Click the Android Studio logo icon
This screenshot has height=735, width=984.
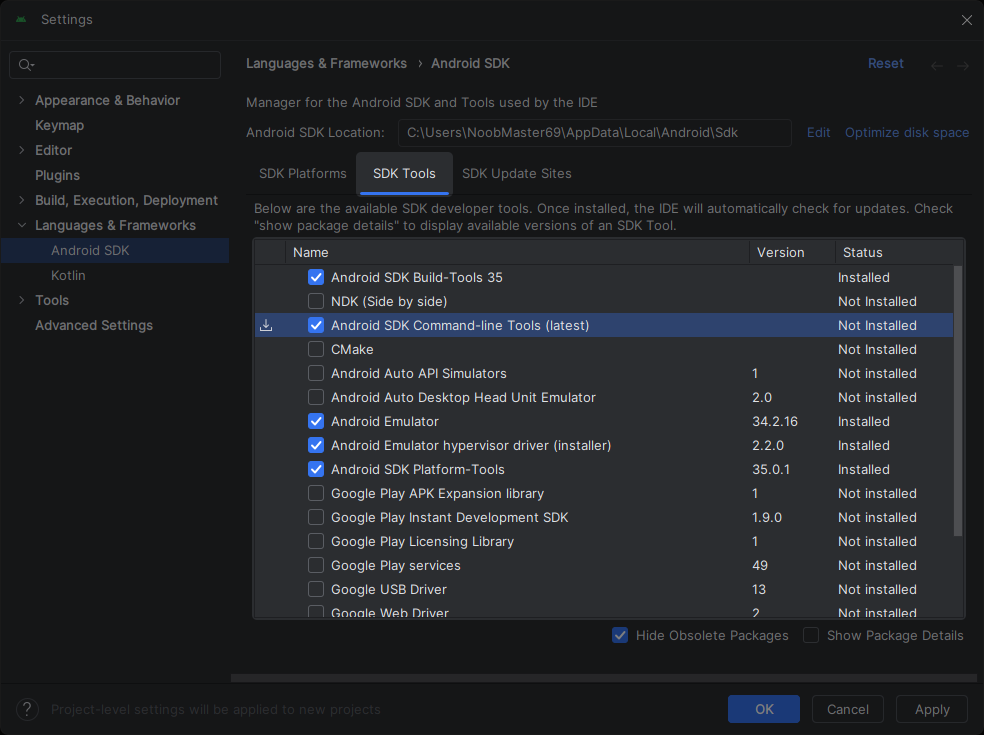tap(21, 19)
